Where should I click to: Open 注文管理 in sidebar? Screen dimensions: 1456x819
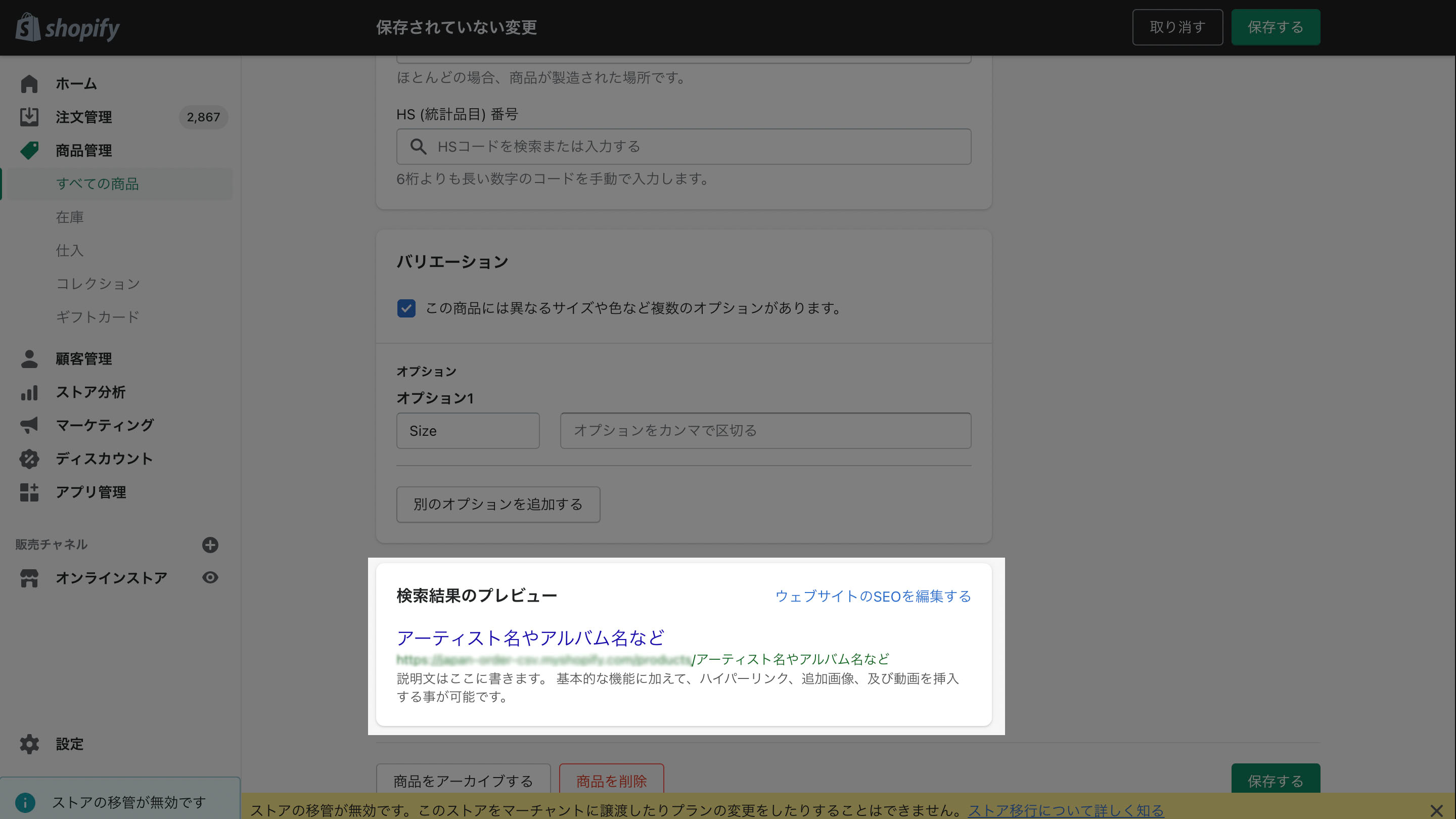coord(83,117)
